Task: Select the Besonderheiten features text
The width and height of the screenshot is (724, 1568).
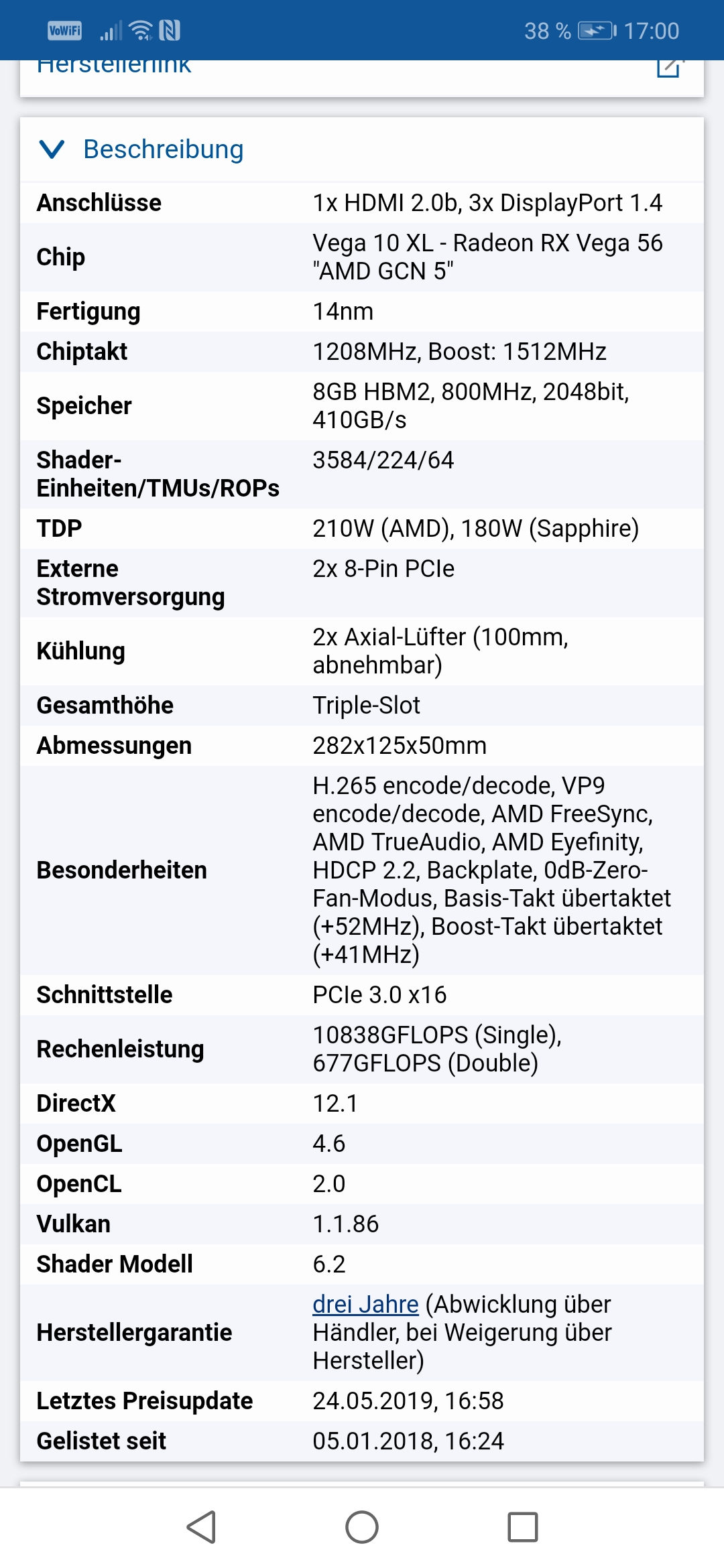Action: (492, 870)
